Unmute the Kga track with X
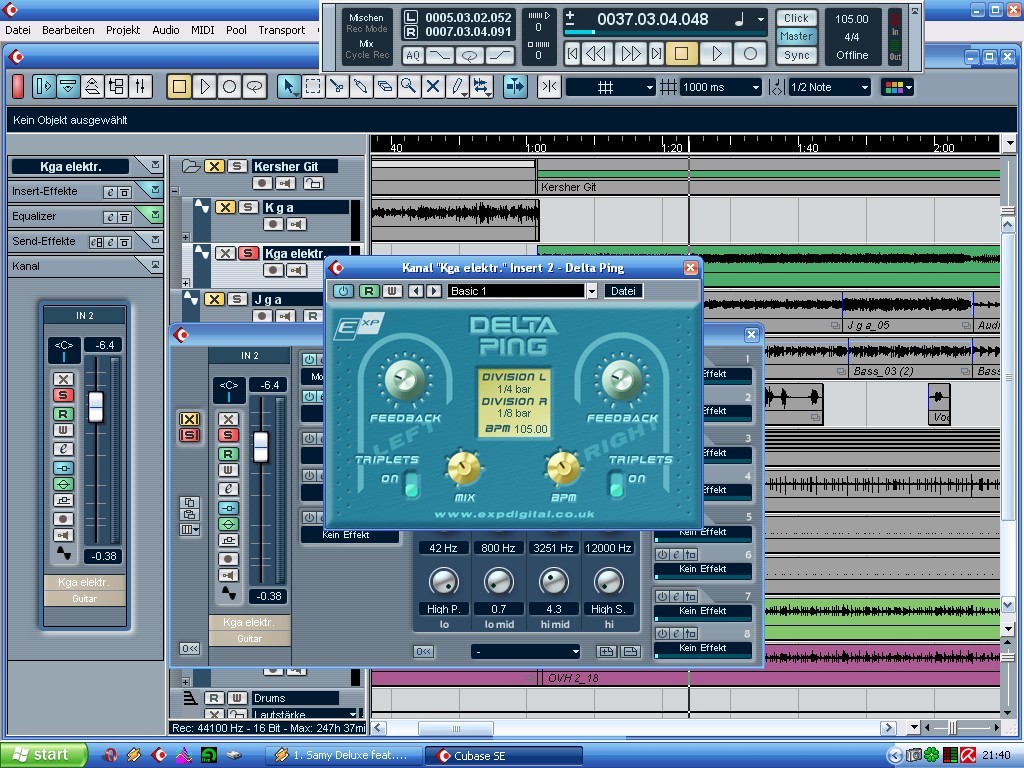This screenshot has width=1024, height=768. (225, 207)
